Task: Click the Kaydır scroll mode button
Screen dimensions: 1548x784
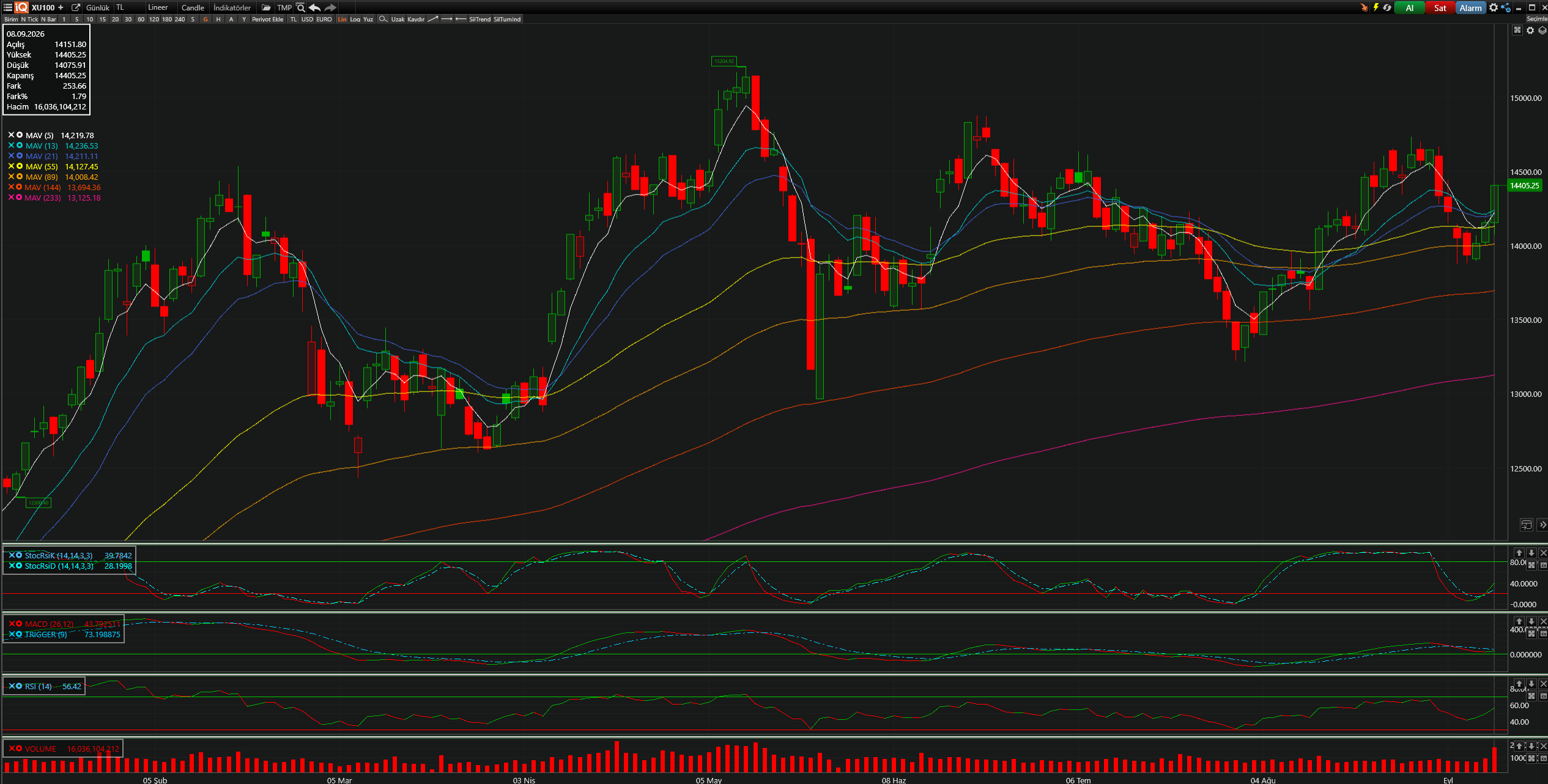Action: coord(416,19)
